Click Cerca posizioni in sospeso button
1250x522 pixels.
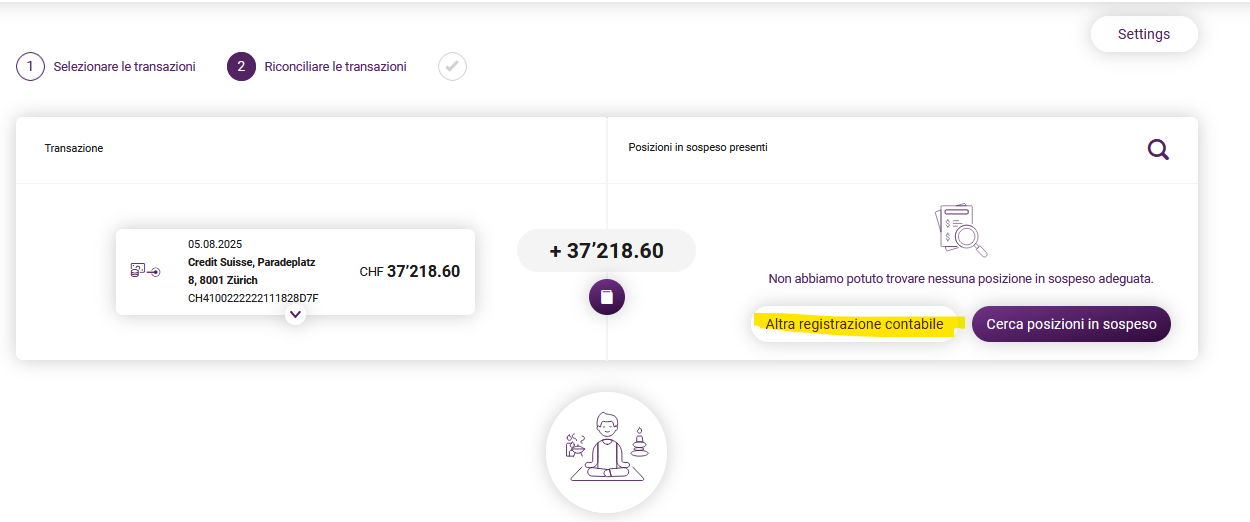click(1071, 324)
